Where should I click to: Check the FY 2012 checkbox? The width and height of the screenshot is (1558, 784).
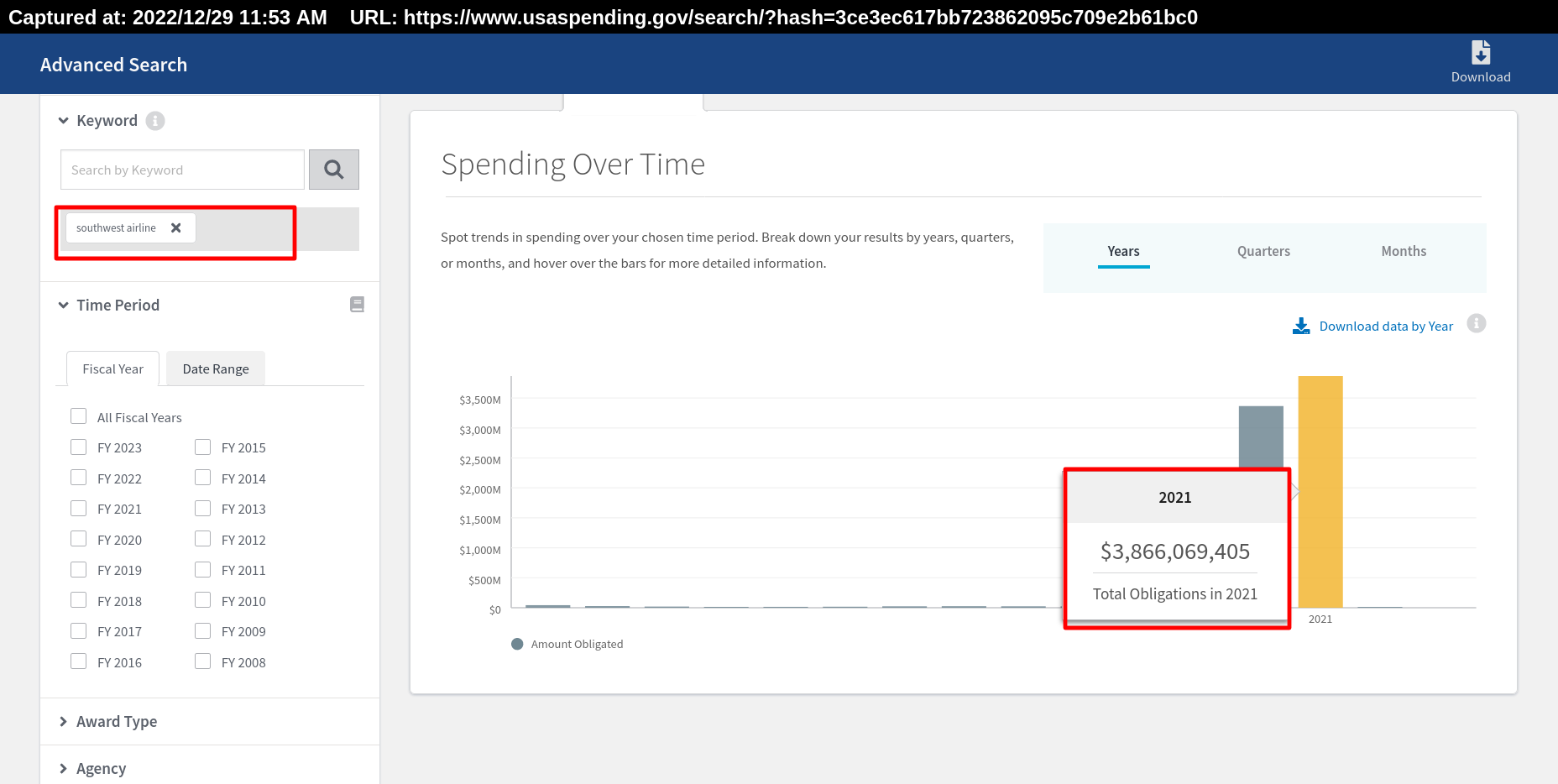(x=203, y=539)
